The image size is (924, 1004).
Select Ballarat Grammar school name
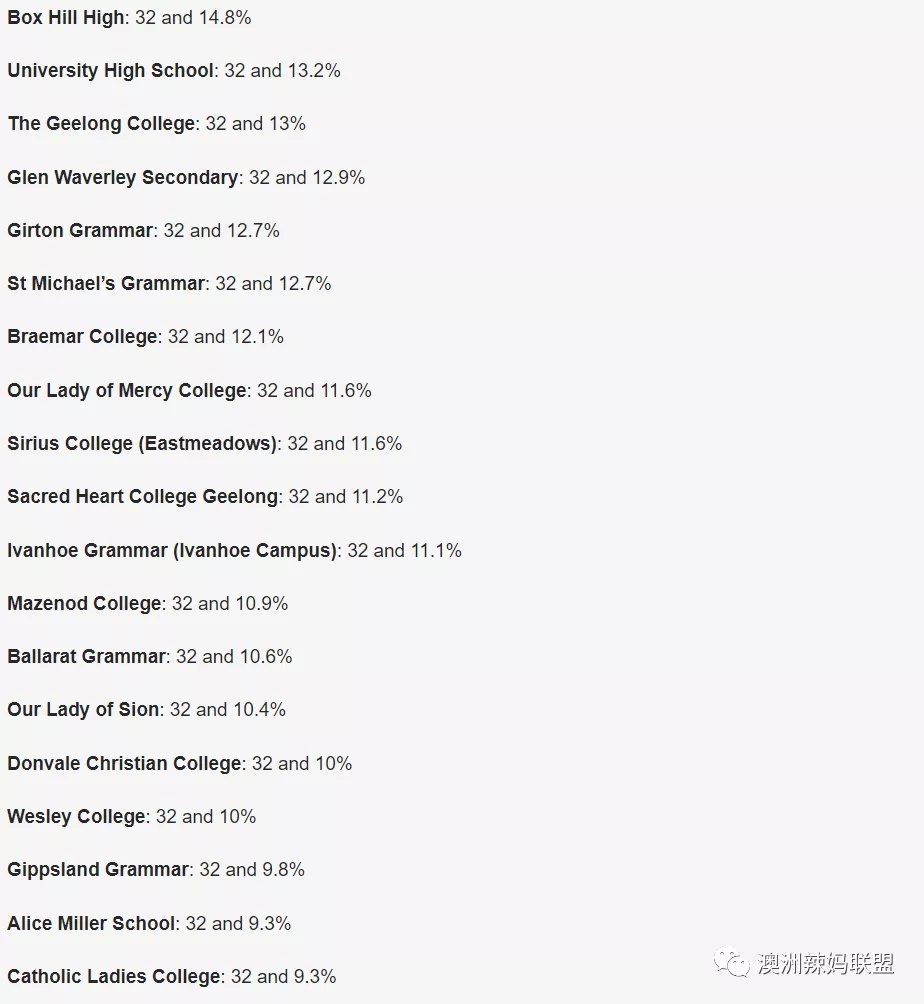[86, 657]
